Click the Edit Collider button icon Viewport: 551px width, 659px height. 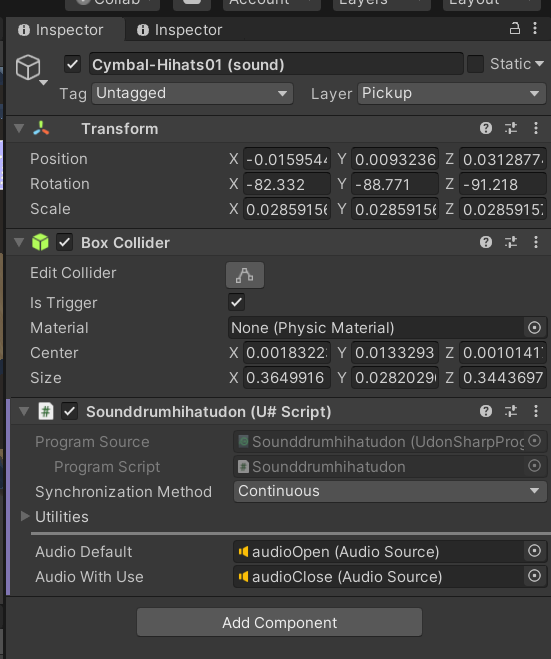(x=245, y=275)
